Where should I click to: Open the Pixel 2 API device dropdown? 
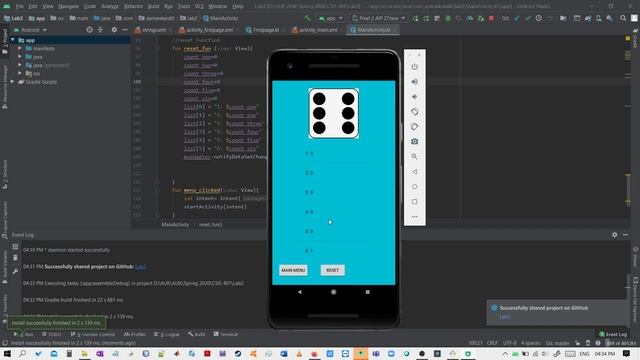(x=379, y=18)
